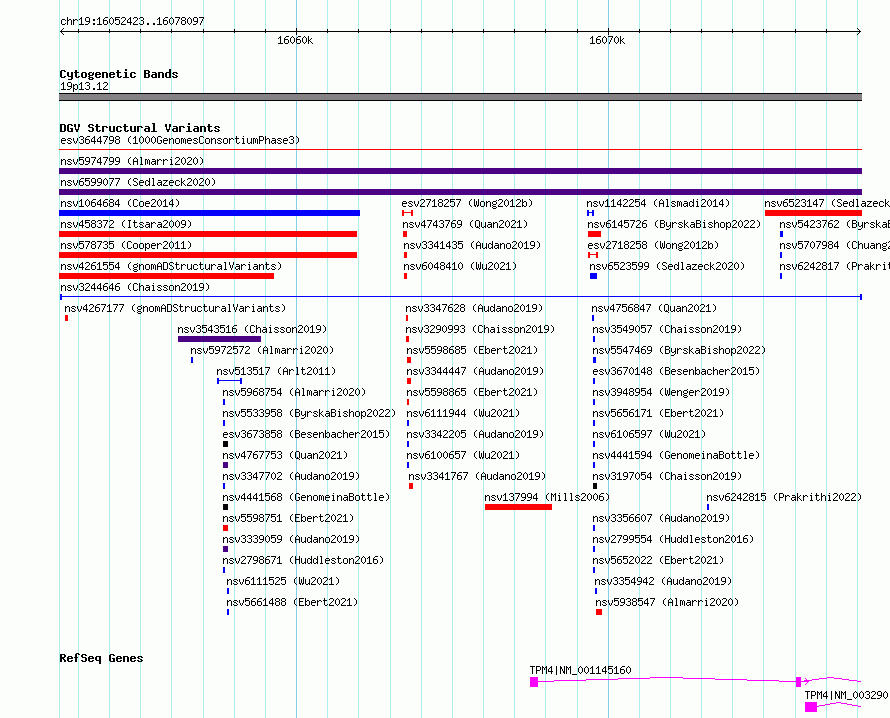The image size is (890, 718).
Task: Open nsv2799554 (Huddleston2016) entry
Action: (x=673, y=539)
